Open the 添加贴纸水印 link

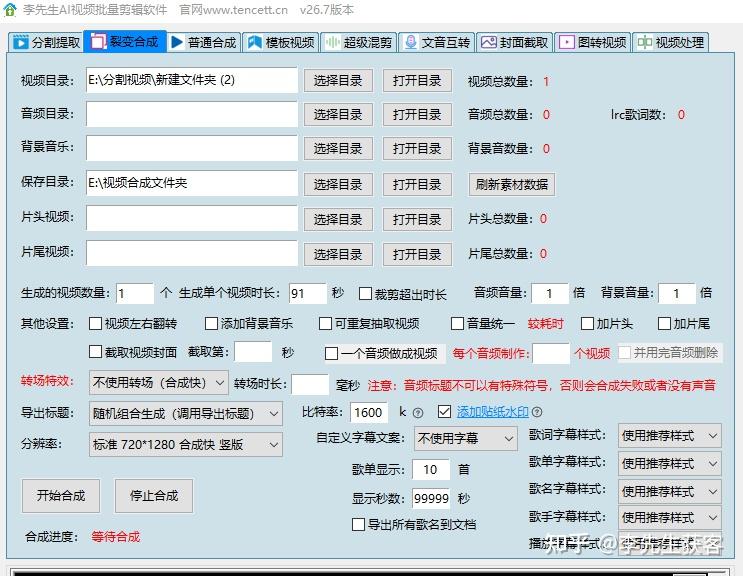[492, 412]
